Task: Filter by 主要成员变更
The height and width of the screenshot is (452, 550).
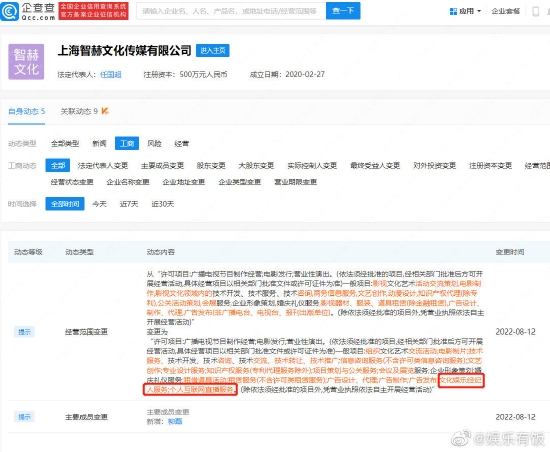Action: tap(162, 166)
